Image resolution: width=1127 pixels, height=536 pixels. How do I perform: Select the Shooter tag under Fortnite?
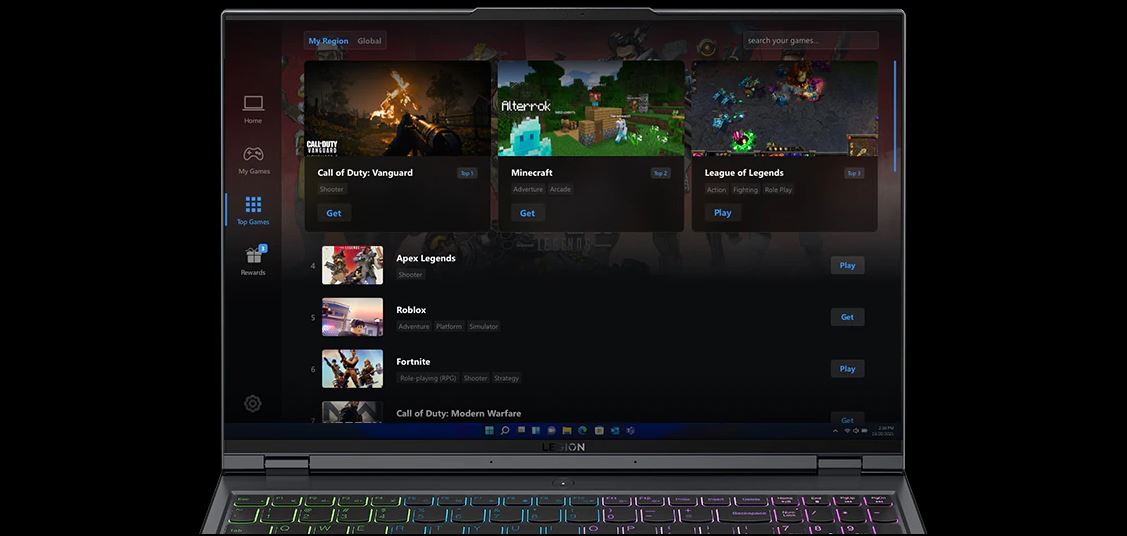(476, 378)
